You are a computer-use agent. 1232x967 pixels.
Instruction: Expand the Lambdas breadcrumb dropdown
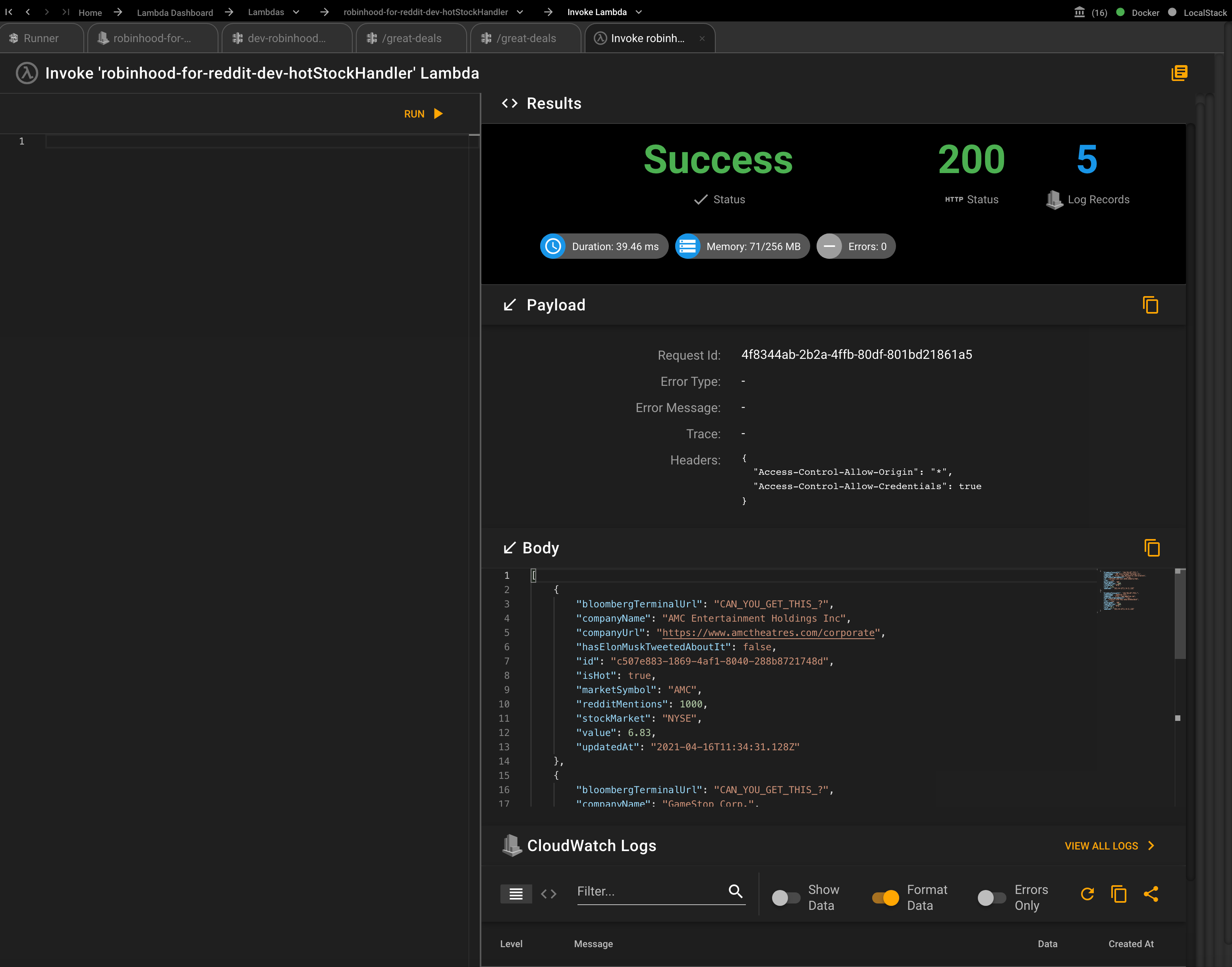[295, 12]
